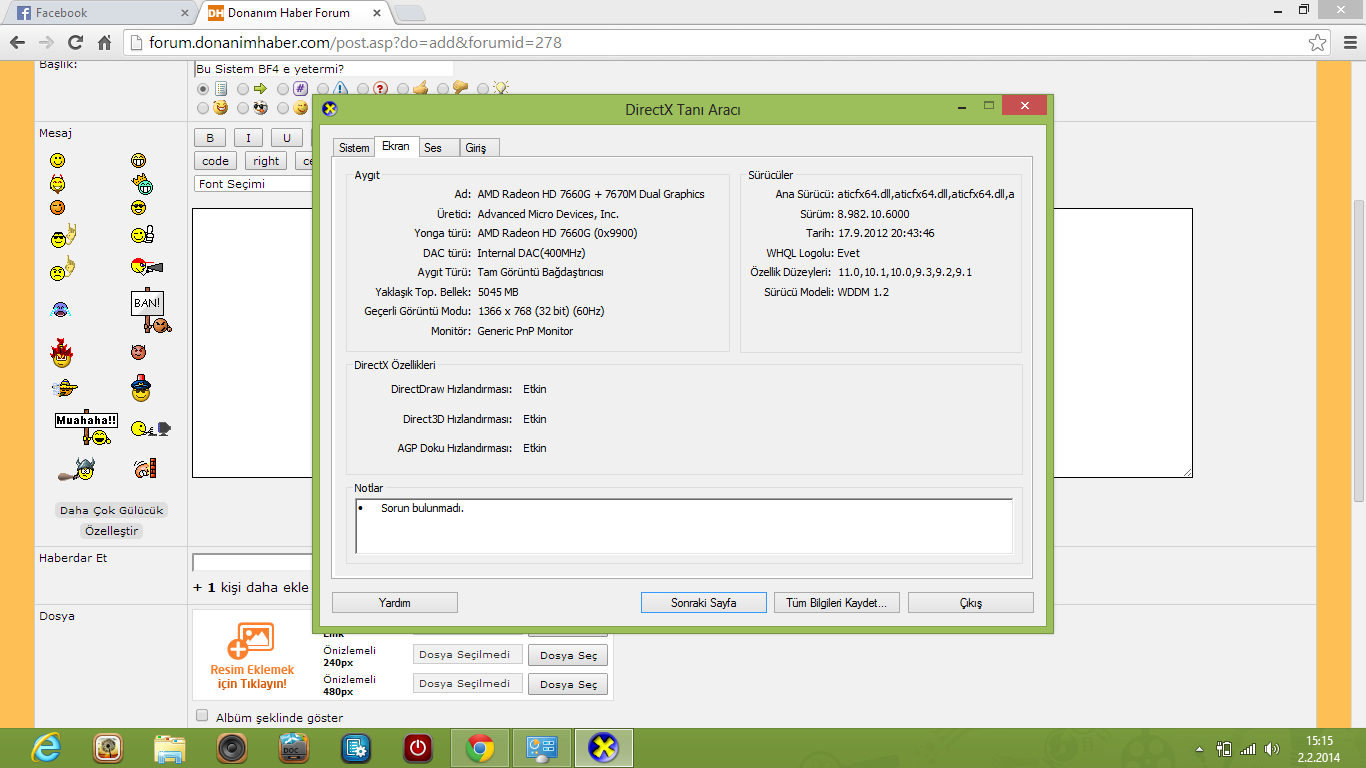Enable the Albüm şeklinde göster checkbox

(203, 716)
